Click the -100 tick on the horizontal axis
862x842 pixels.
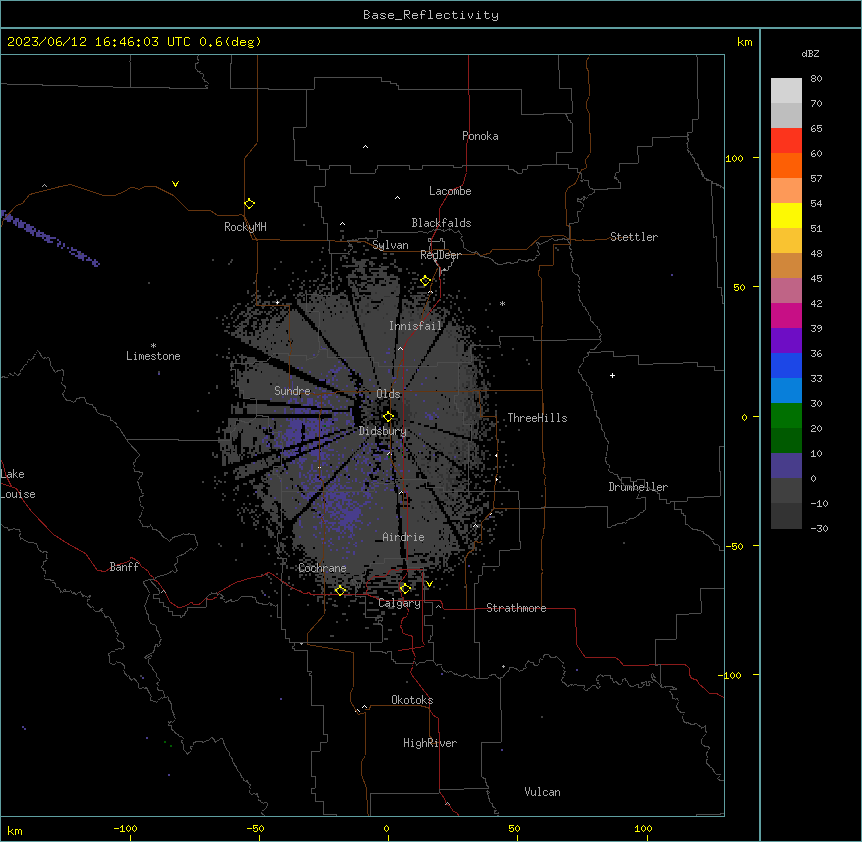pyautogui.click(x=125, y=828)
